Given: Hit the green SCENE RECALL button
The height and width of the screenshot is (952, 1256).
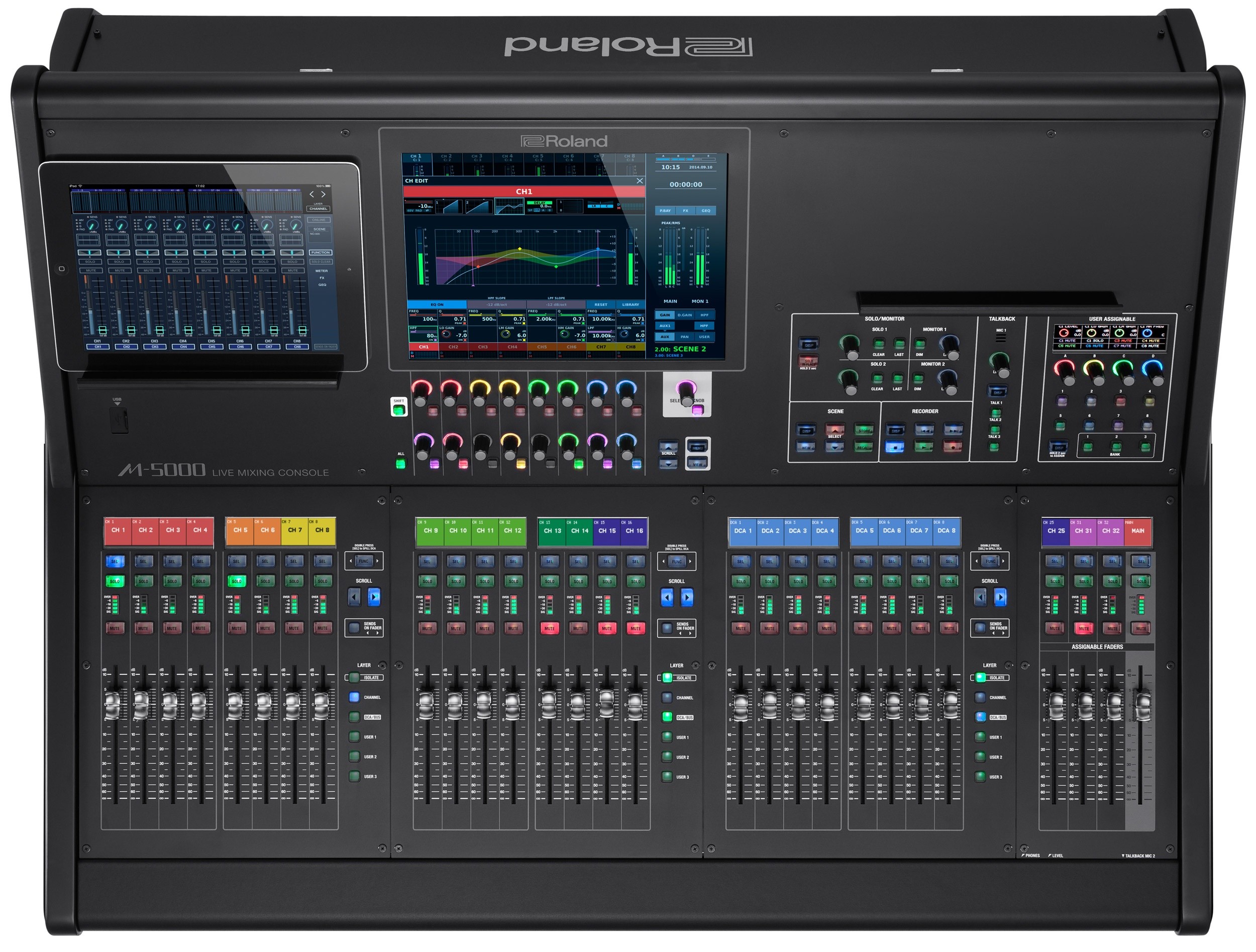Looking at the screenshot, I should pyautogui.click(x=864, y=447).
